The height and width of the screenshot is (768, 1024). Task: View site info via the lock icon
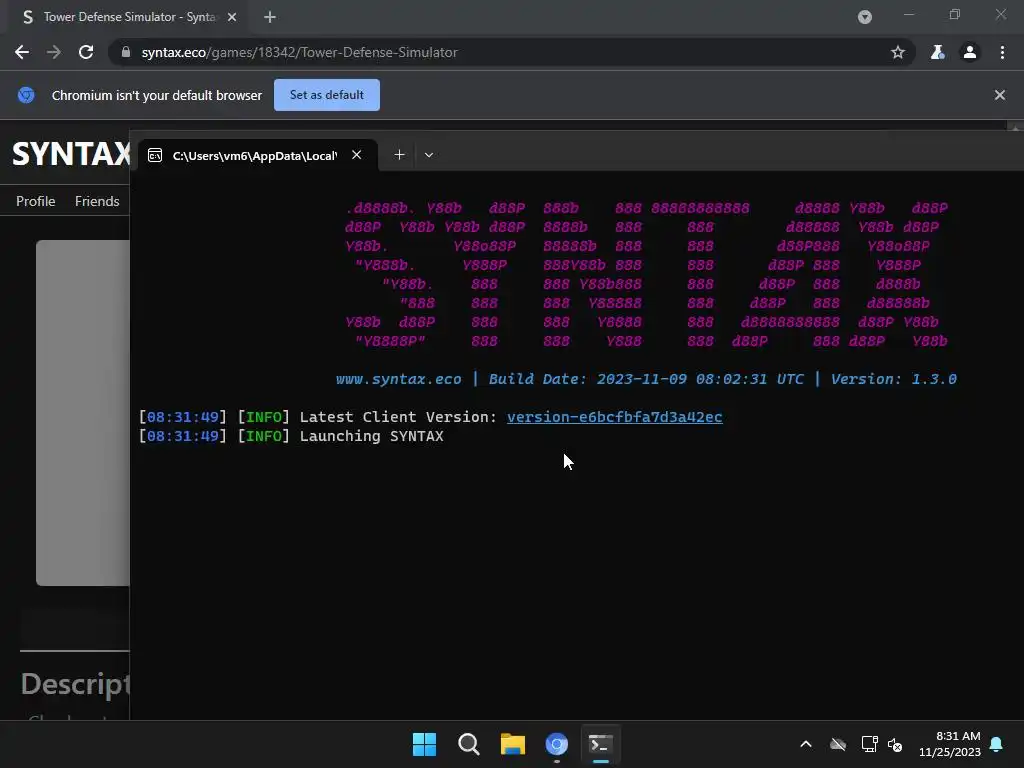(126, 52)
